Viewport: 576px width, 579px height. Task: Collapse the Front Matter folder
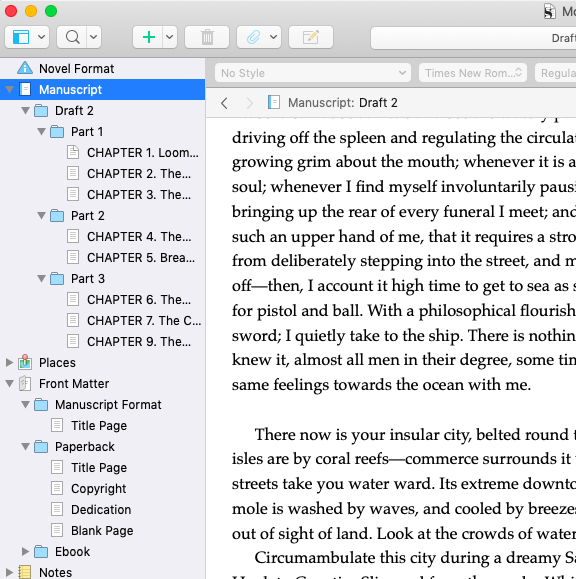click(x=10, y=384)
